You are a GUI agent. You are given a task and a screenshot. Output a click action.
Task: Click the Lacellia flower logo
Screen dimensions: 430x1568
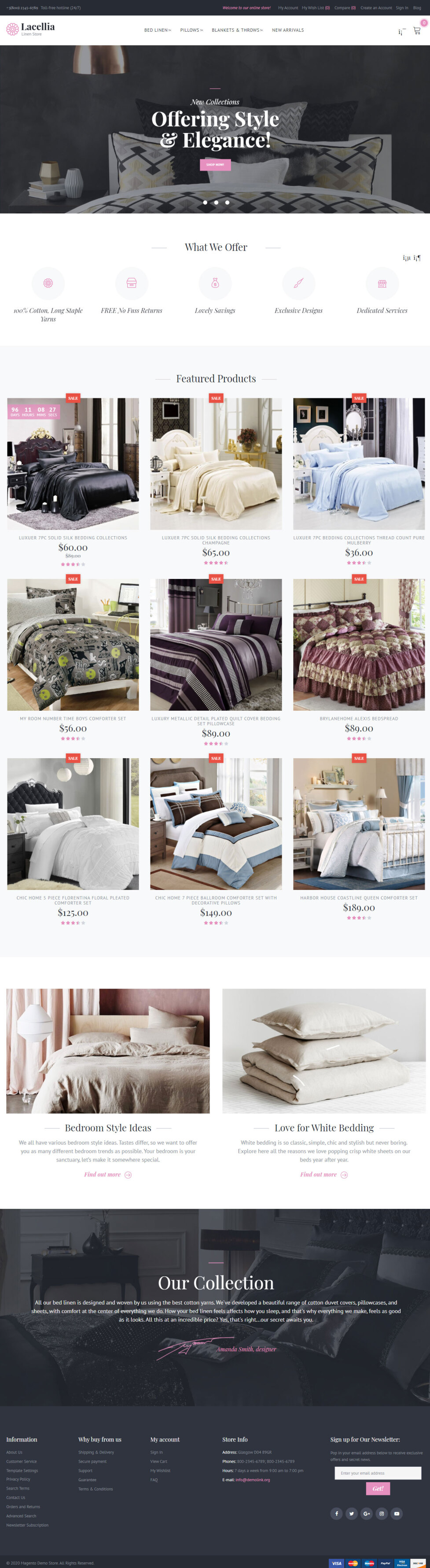12,29
